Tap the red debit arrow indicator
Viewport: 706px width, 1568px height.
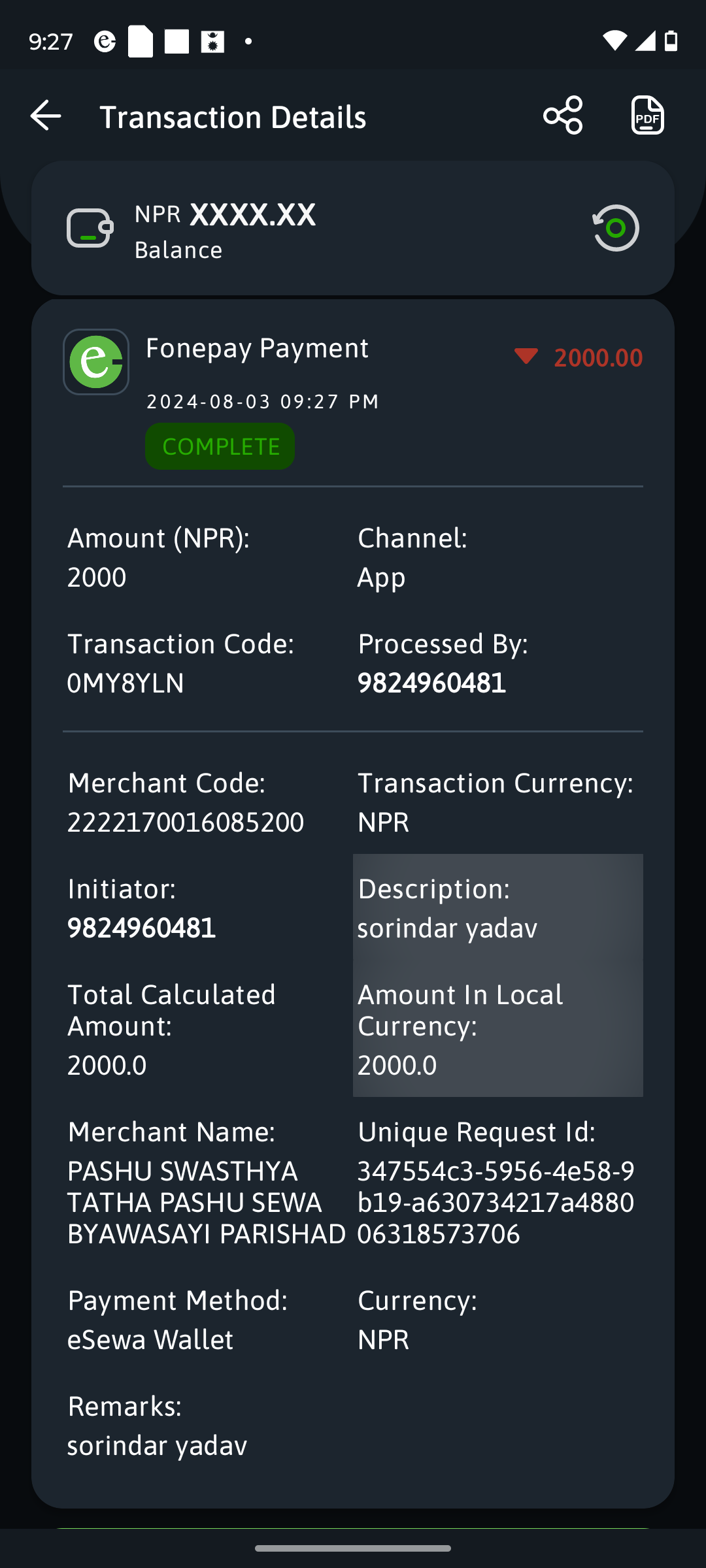coord(526,357)
